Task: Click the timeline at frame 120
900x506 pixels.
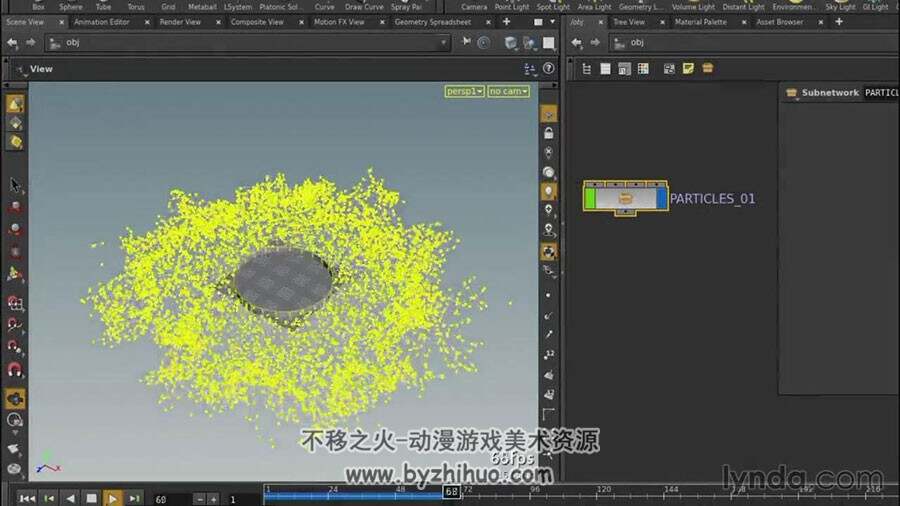Action: 603,490
